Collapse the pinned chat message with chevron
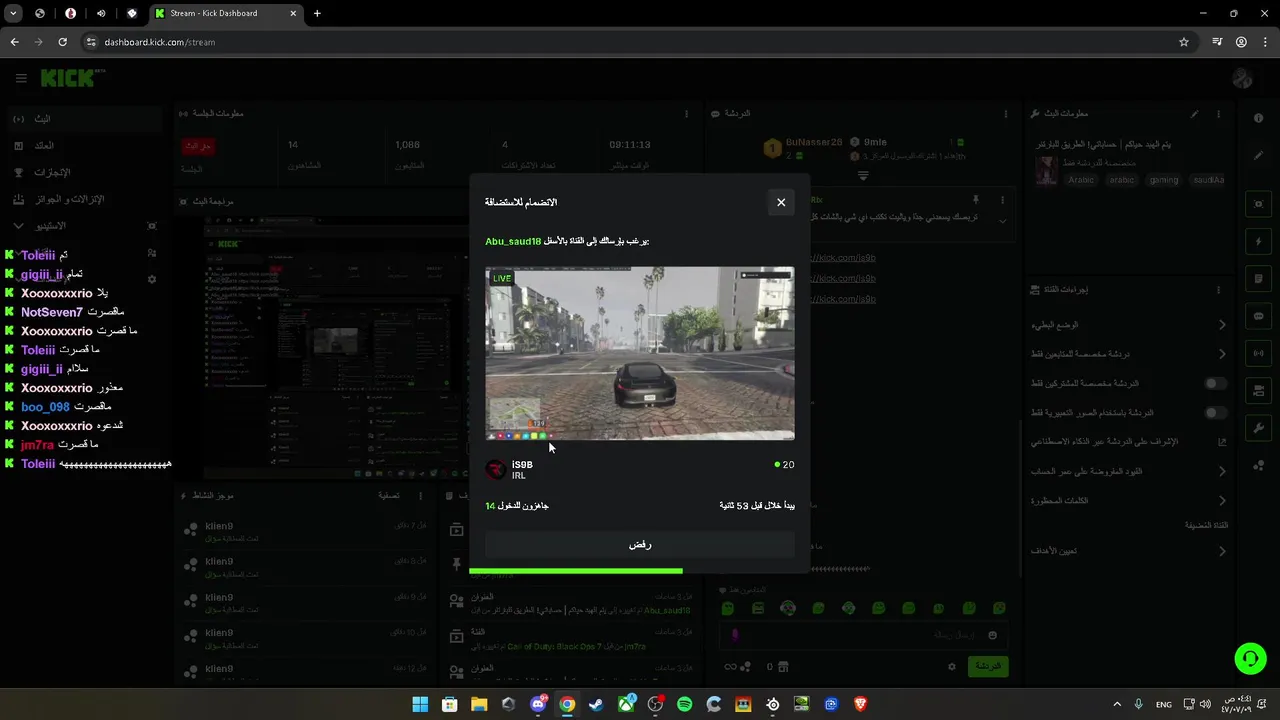This screenshot has height=720, width=1280. 1003,221
